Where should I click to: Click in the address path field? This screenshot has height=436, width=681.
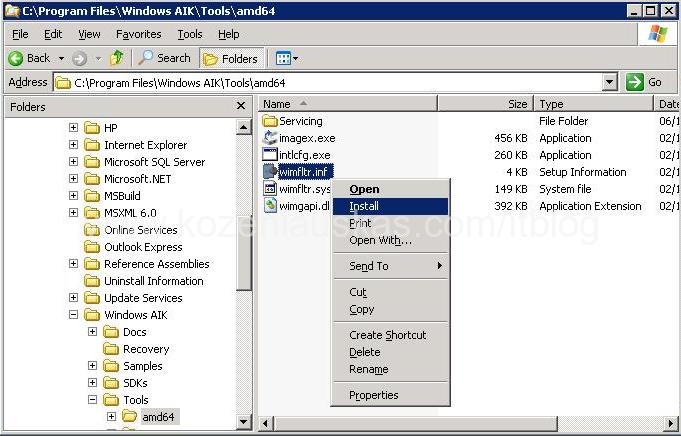point(328,82)
